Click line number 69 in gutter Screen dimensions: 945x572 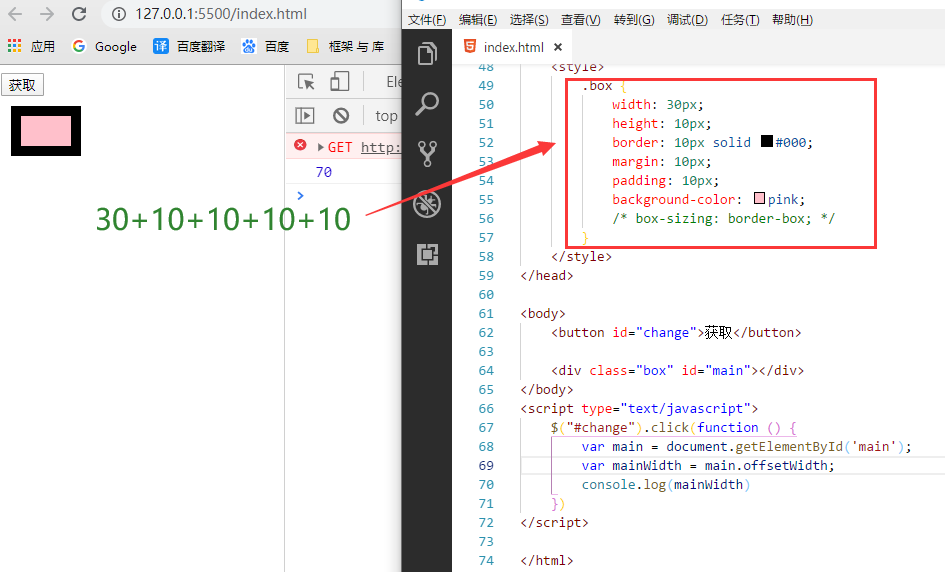point(486,465)
